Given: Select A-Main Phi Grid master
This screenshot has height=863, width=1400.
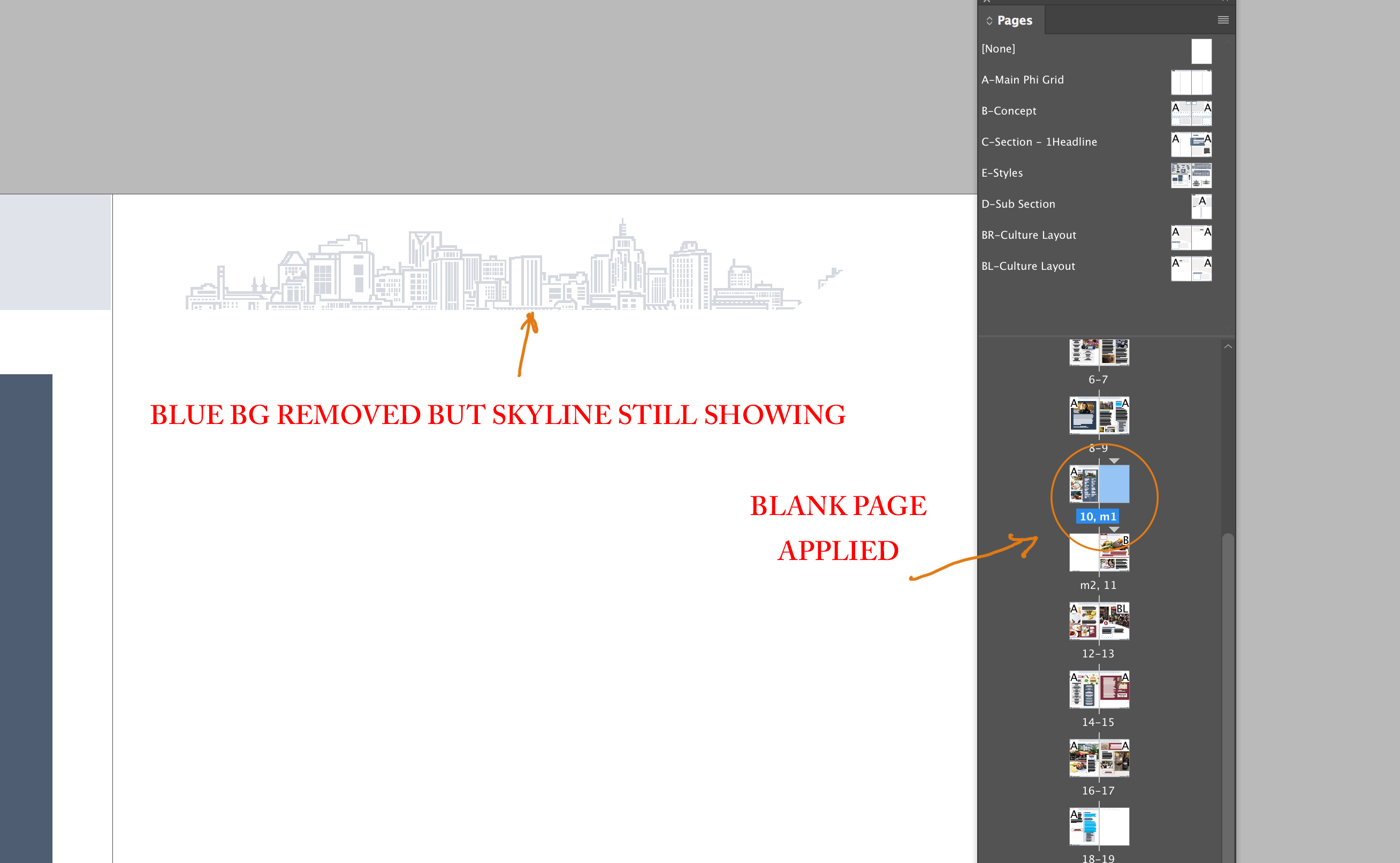Looking at the screenshot, I should pyautogui.click(x=1022, y=80).
